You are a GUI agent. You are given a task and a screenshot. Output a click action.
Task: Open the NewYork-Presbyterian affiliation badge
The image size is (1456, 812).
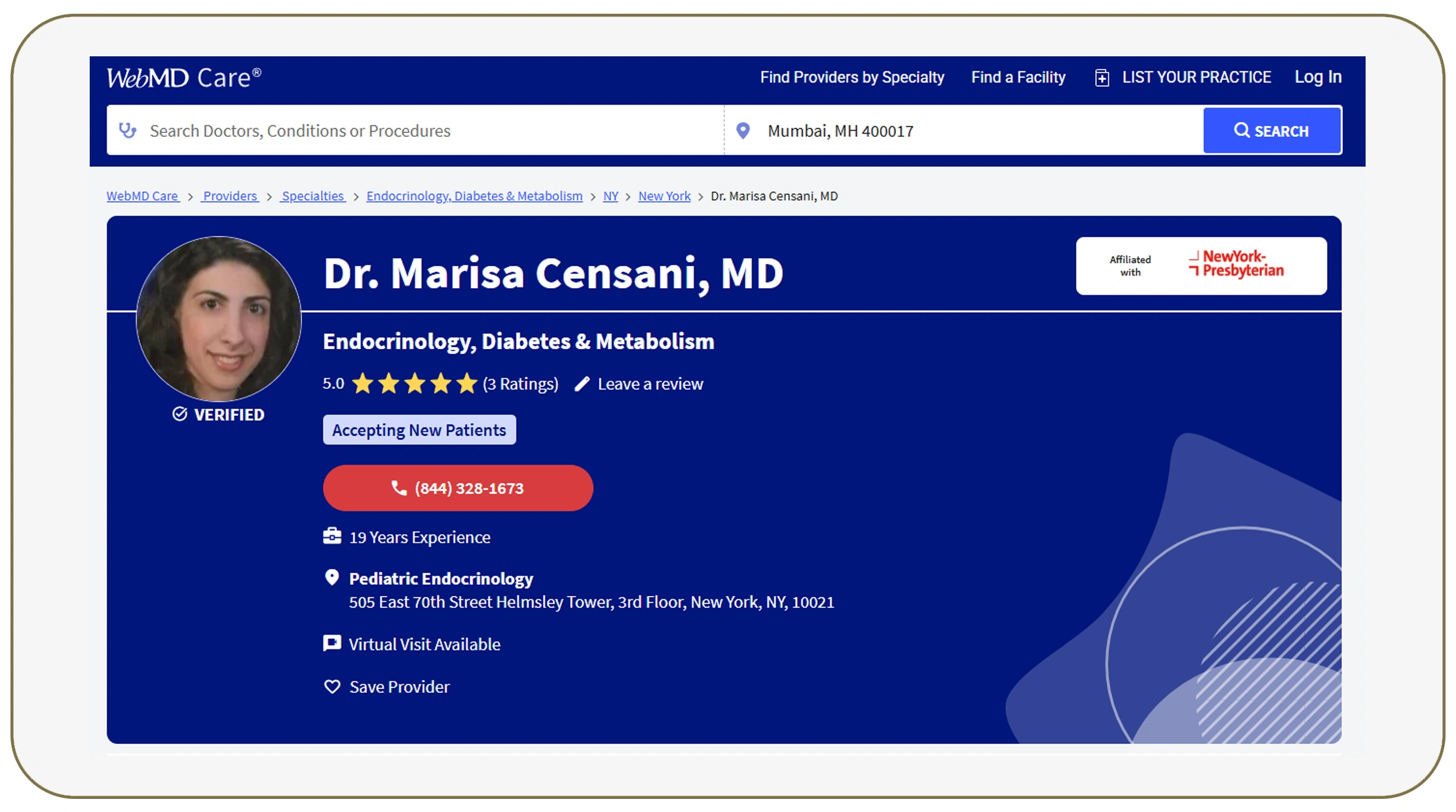pyautogui.click(x=1201, y=266)
